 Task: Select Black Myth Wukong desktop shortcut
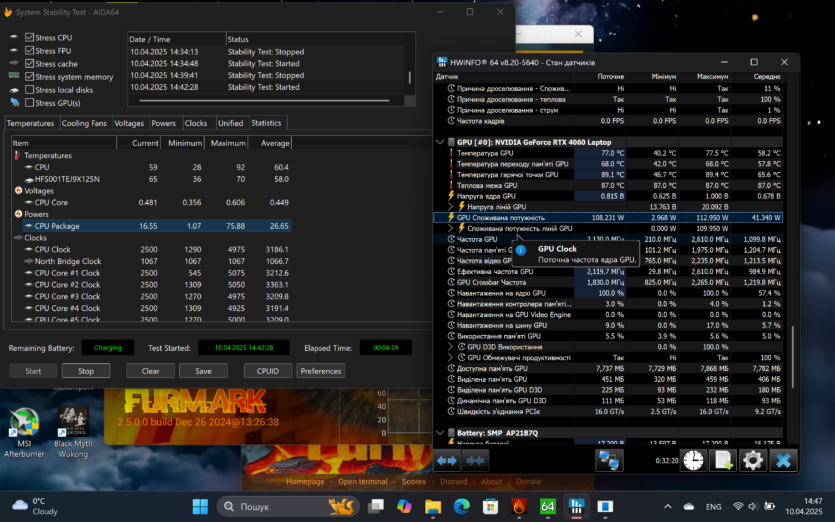[73, 433]
